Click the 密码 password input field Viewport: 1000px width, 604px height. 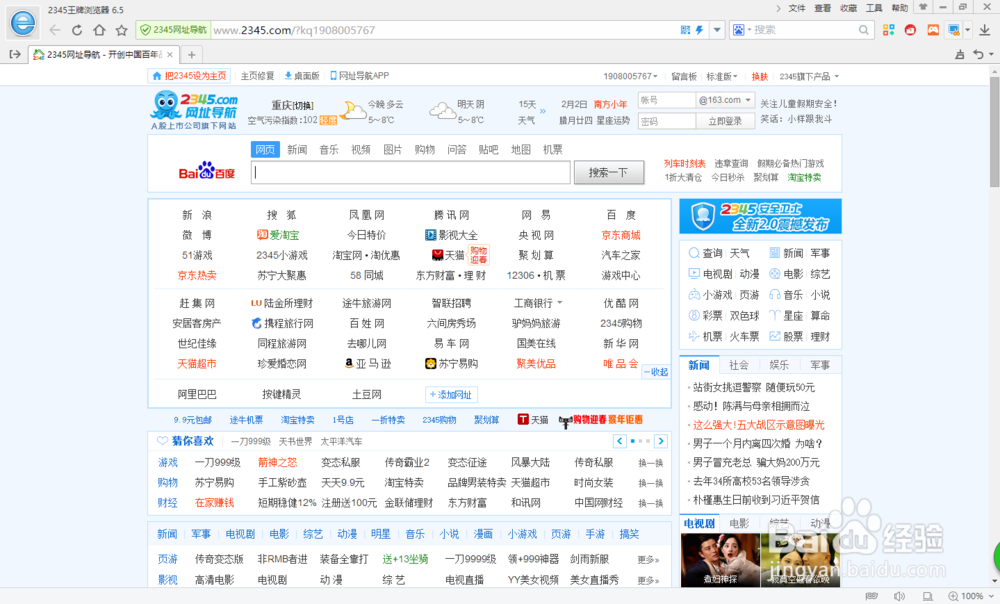click(666, 121)
